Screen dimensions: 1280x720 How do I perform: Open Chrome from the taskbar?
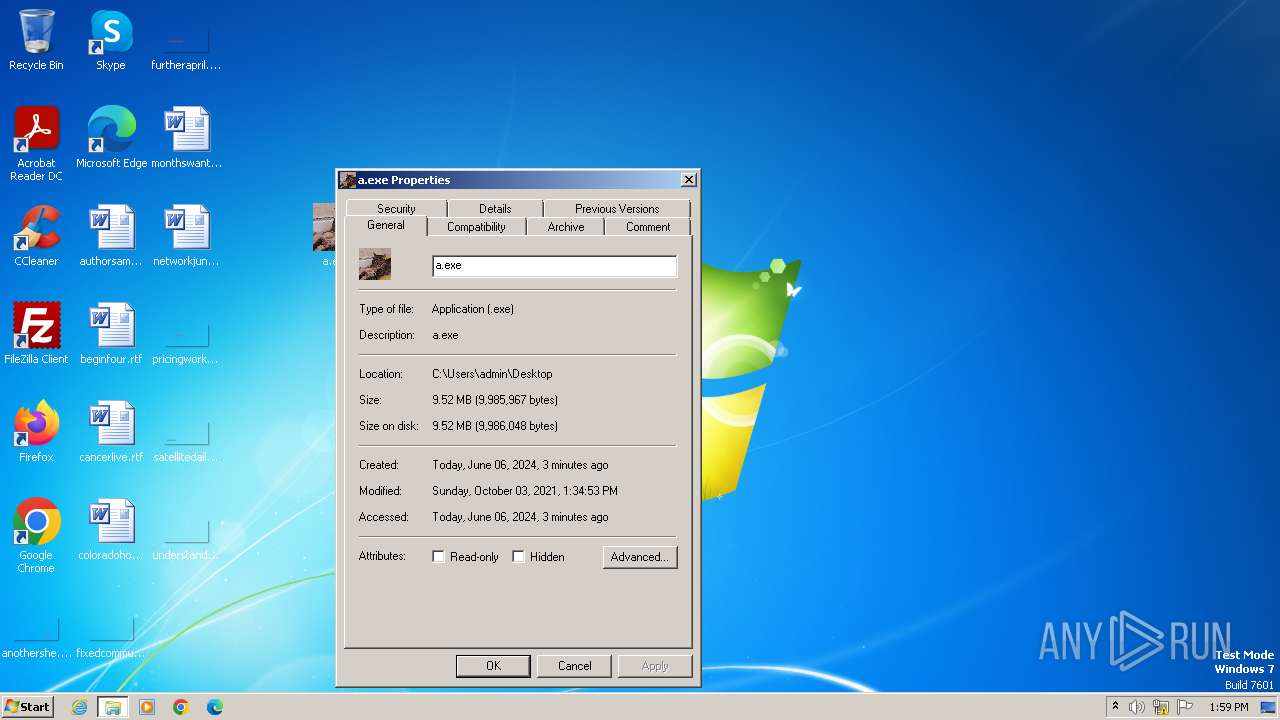[x=181, y=707]
